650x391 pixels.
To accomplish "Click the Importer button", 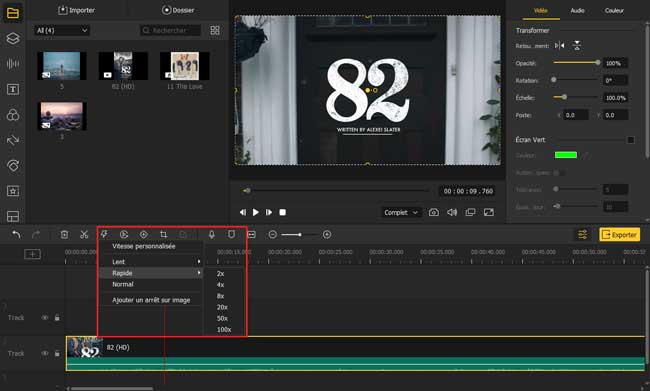I will click(76, 10).
